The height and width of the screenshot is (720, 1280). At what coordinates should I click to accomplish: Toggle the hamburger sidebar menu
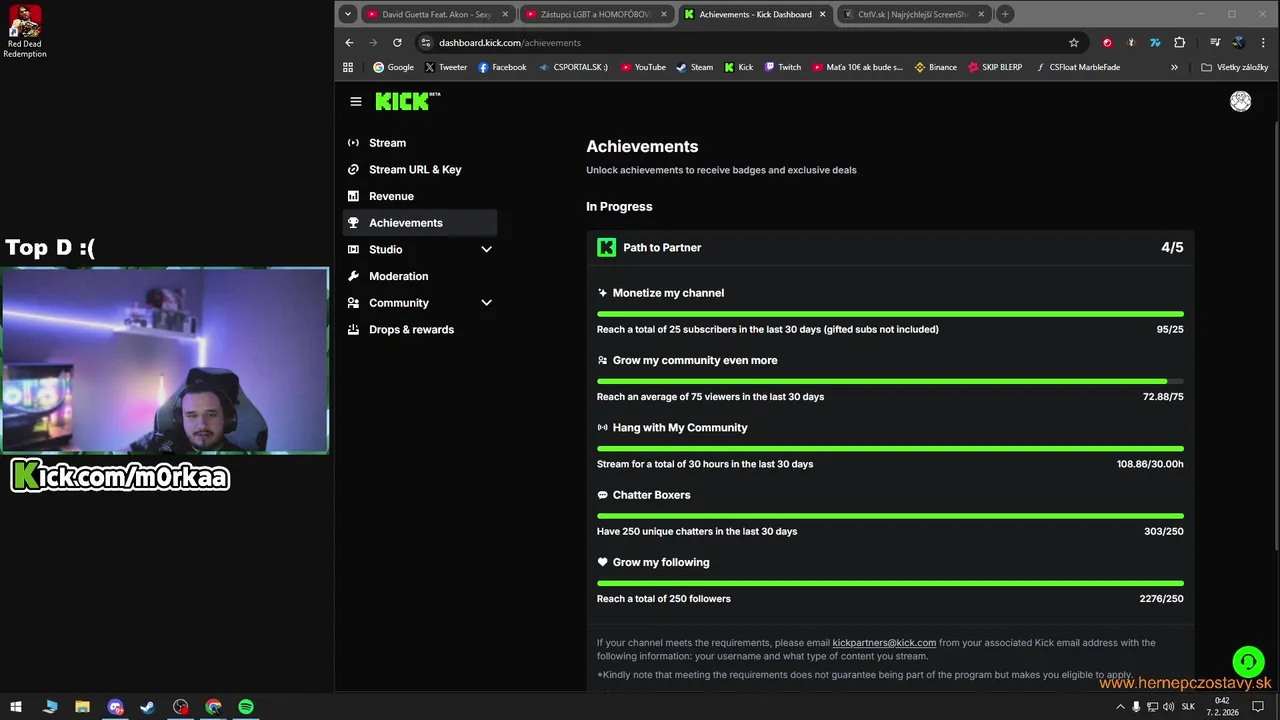point(355,101)
